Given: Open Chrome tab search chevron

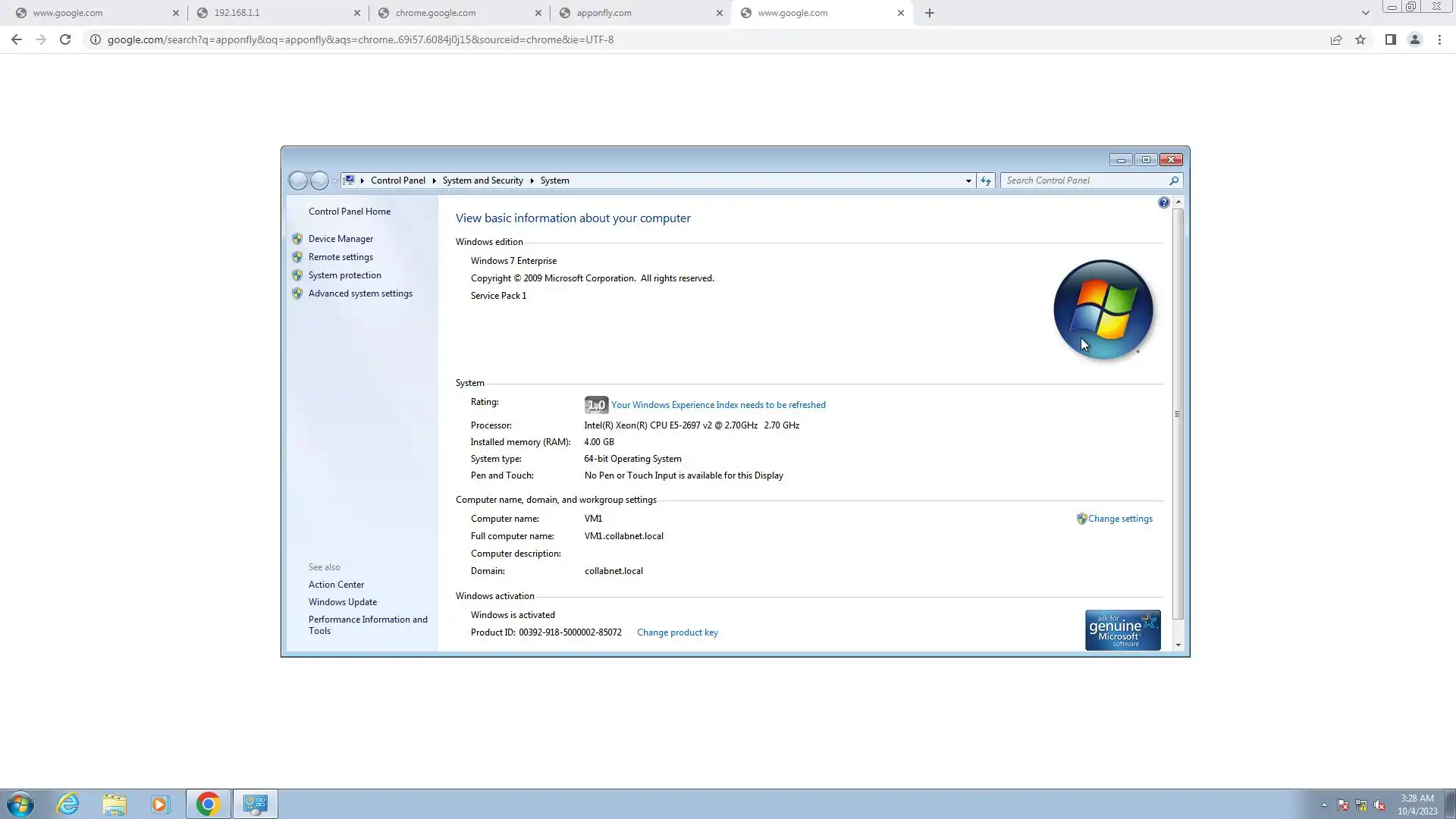Looking at the screenshot, I should point(1365,13).
